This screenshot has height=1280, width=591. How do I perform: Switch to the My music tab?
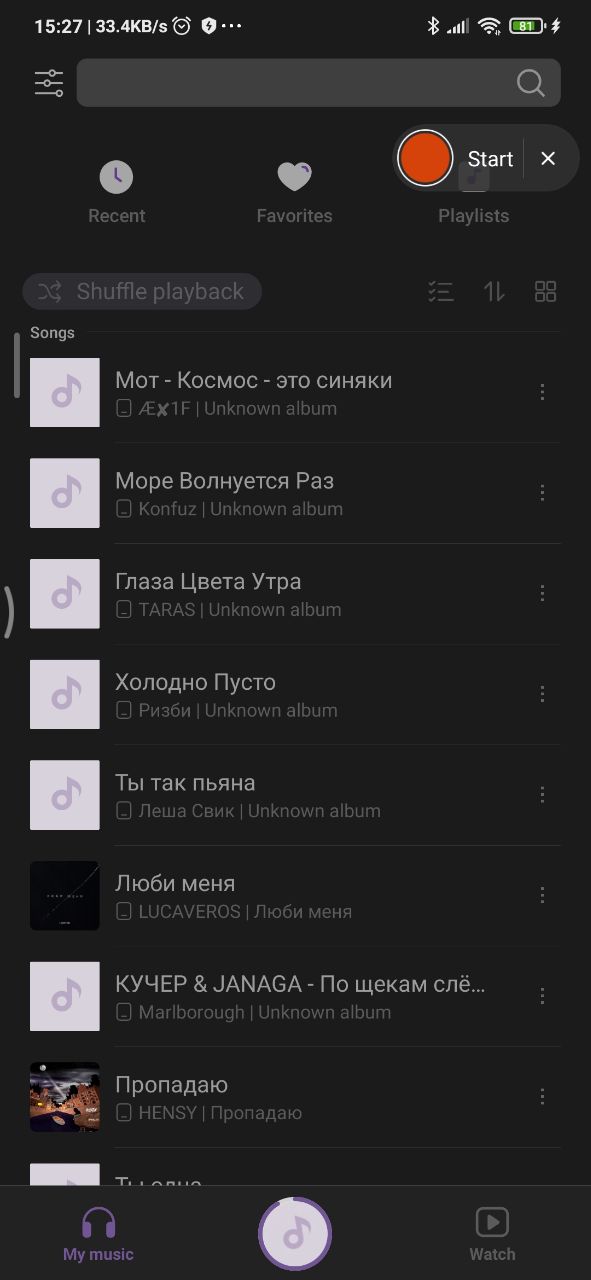pos(98,1234)
